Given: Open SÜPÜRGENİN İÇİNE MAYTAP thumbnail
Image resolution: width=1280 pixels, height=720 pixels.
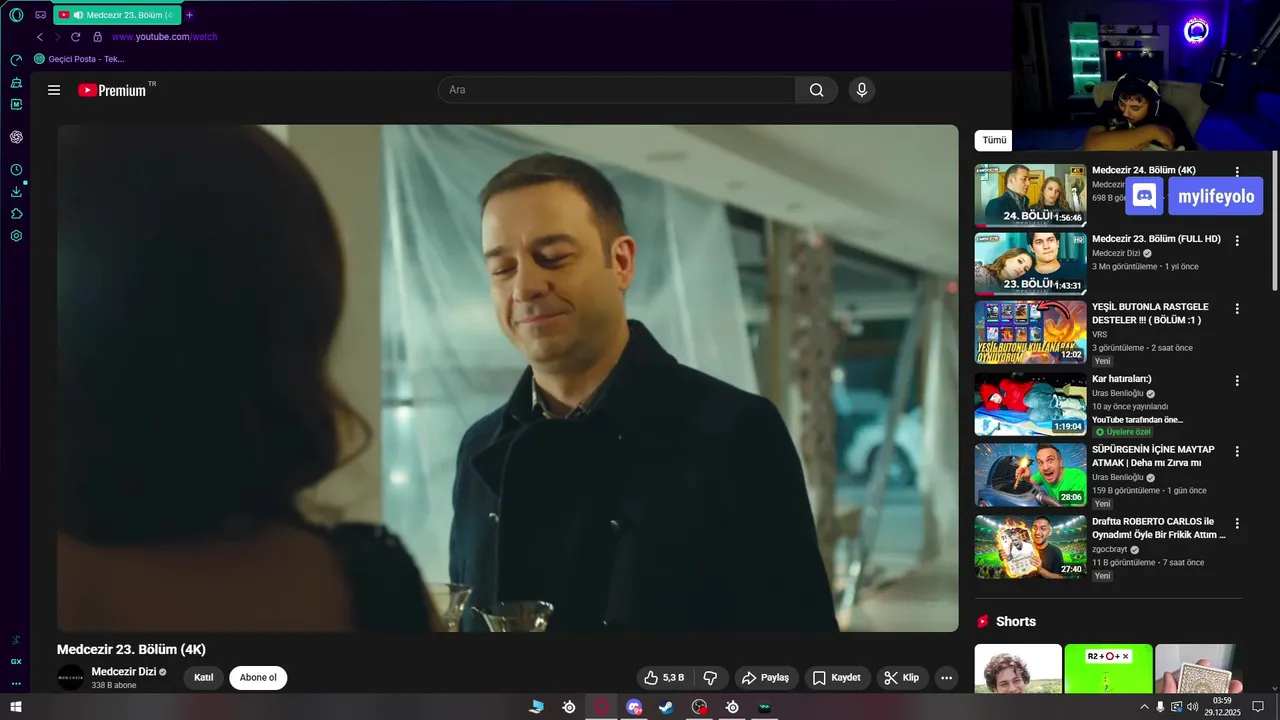Looking at the screenshot, I should [x=1030, y=475].
